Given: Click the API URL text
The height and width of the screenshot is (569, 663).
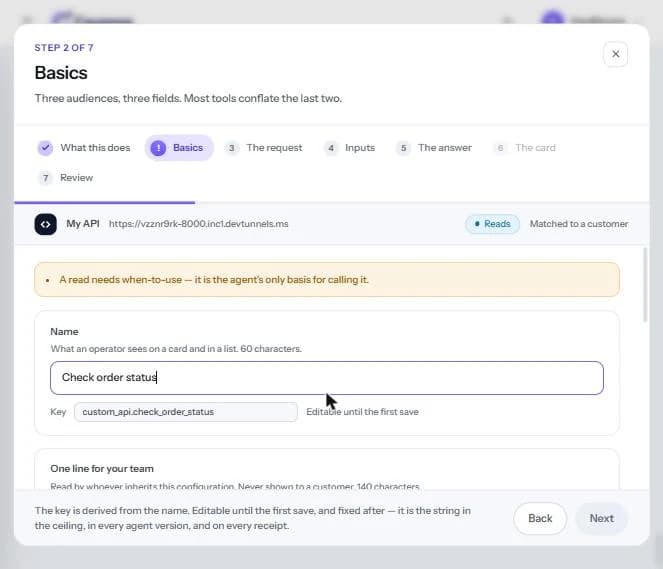Looking at the screenshot, I should 199,224.
